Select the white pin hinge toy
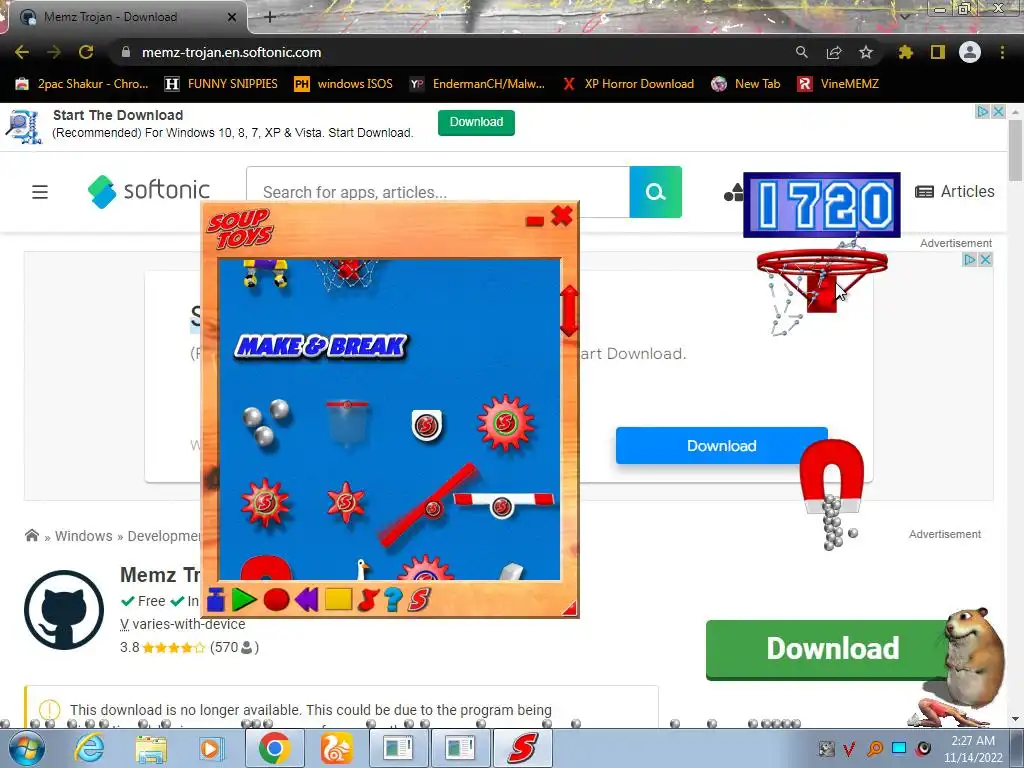This screenshot has width=1024, height=768. click(x=427, y=425)
